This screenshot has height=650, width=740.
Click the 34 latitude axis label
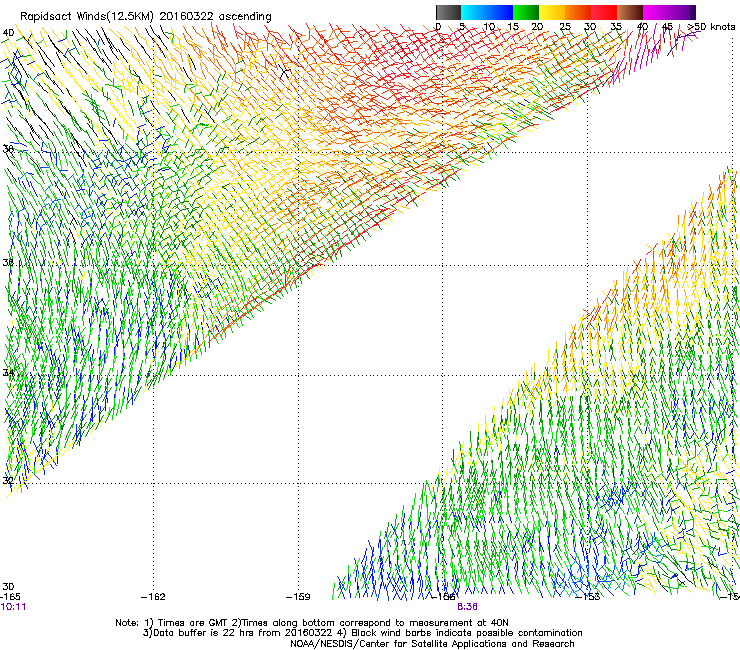pyautogui.click(x=8, y=373)
